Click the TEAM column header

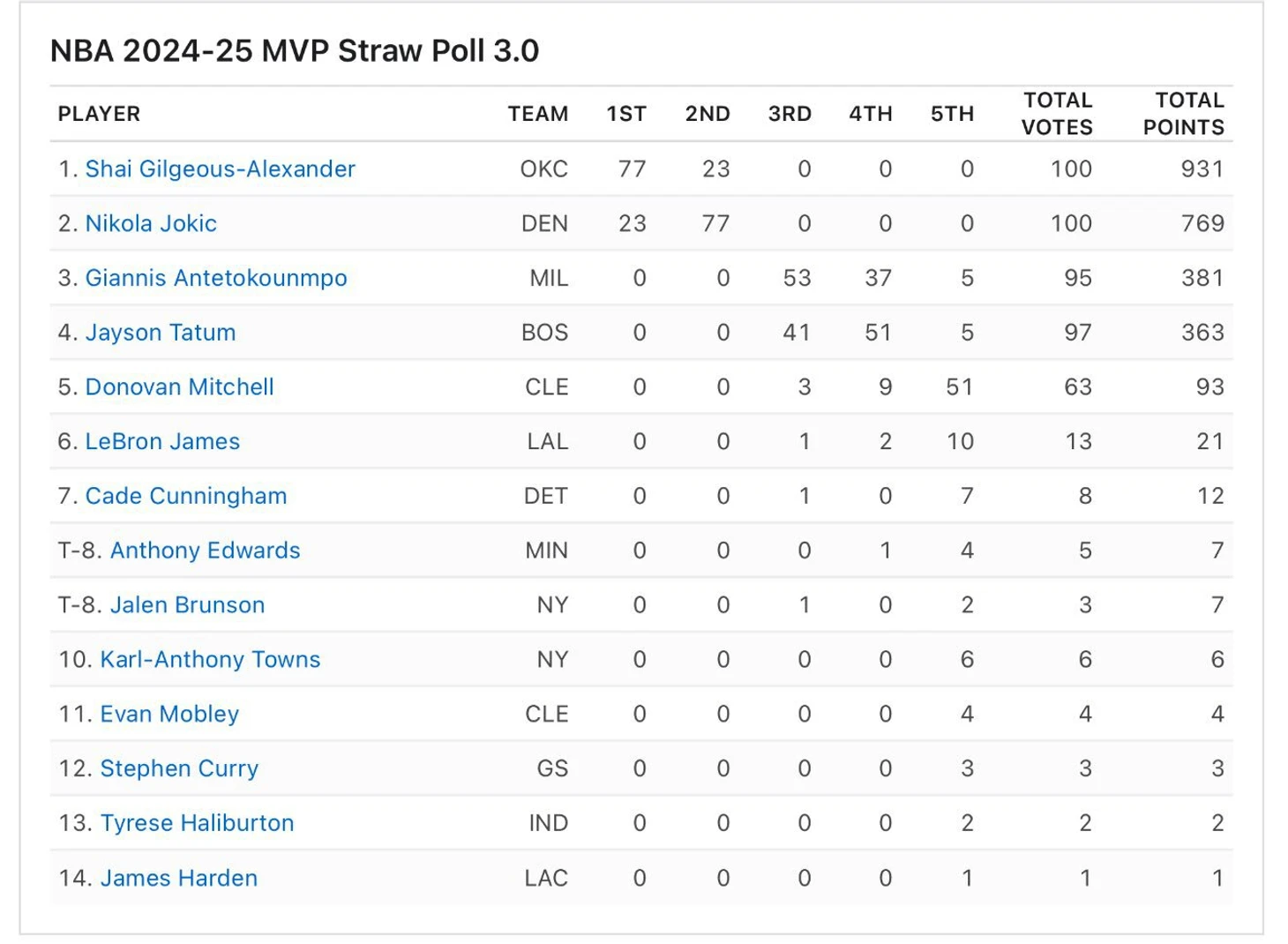coord(538,114)
